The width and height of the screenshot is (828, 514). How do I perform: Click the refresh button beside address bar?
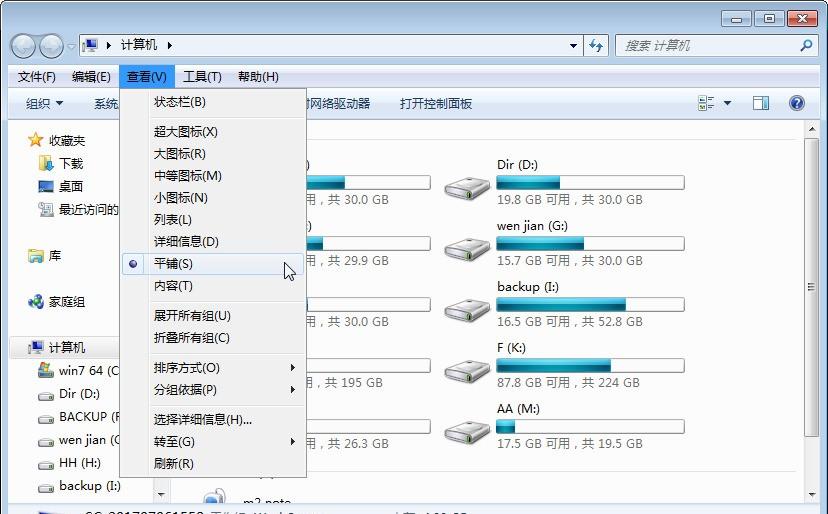tap(596, 46)
